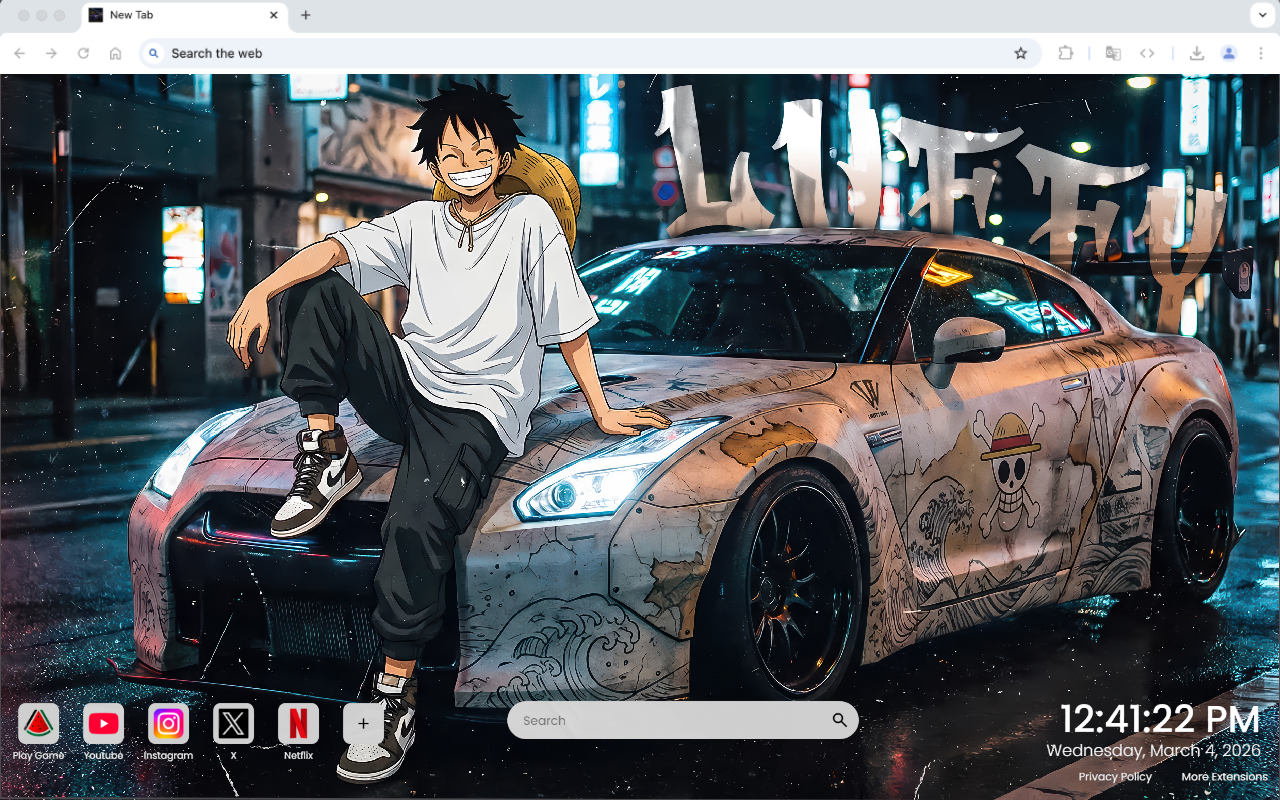Bookmark this tab with the star icon
The height and width of the screenshot is (800, 1280).
1021,53
